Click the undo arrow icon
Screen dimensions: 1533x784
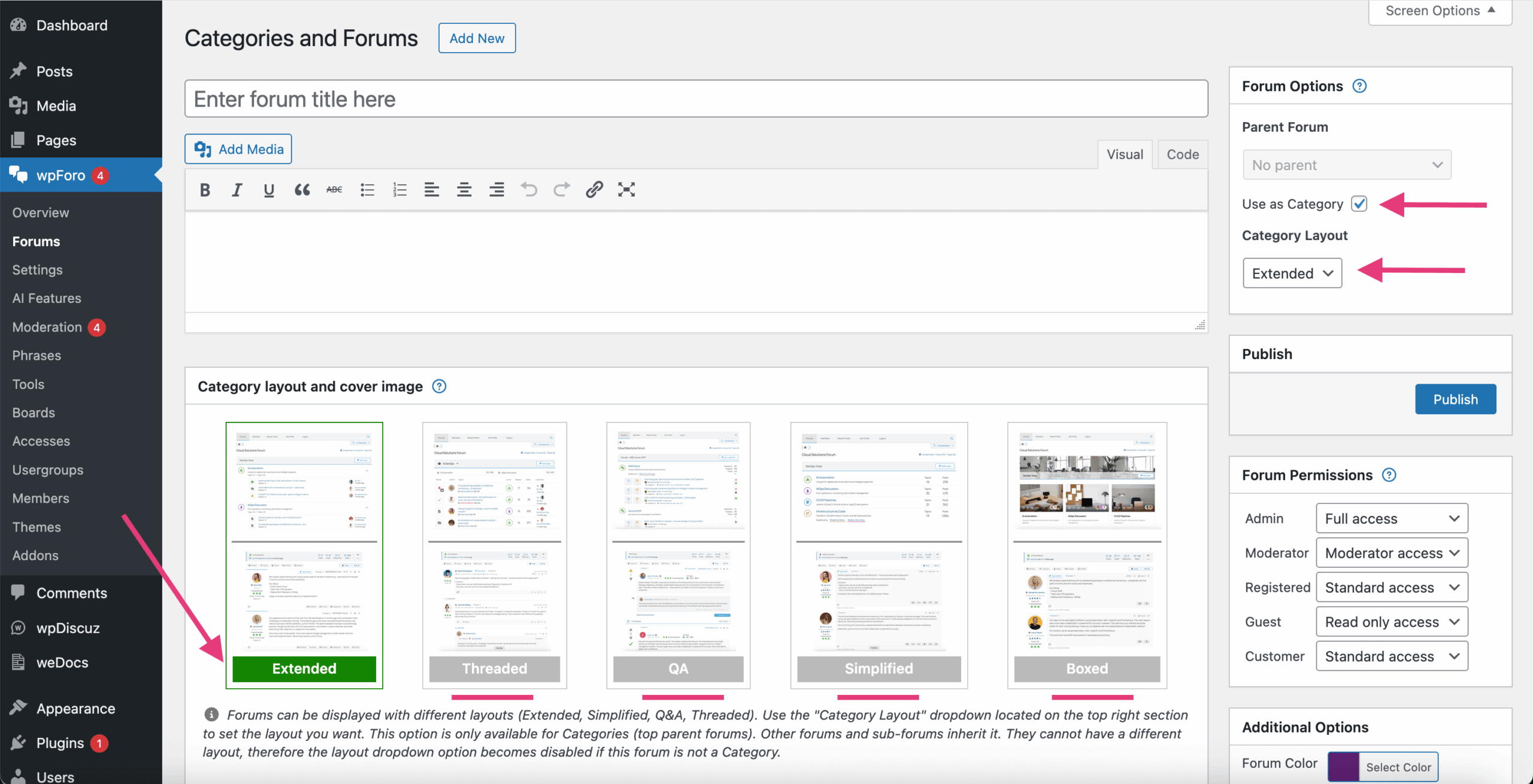(x=529, y=190)
